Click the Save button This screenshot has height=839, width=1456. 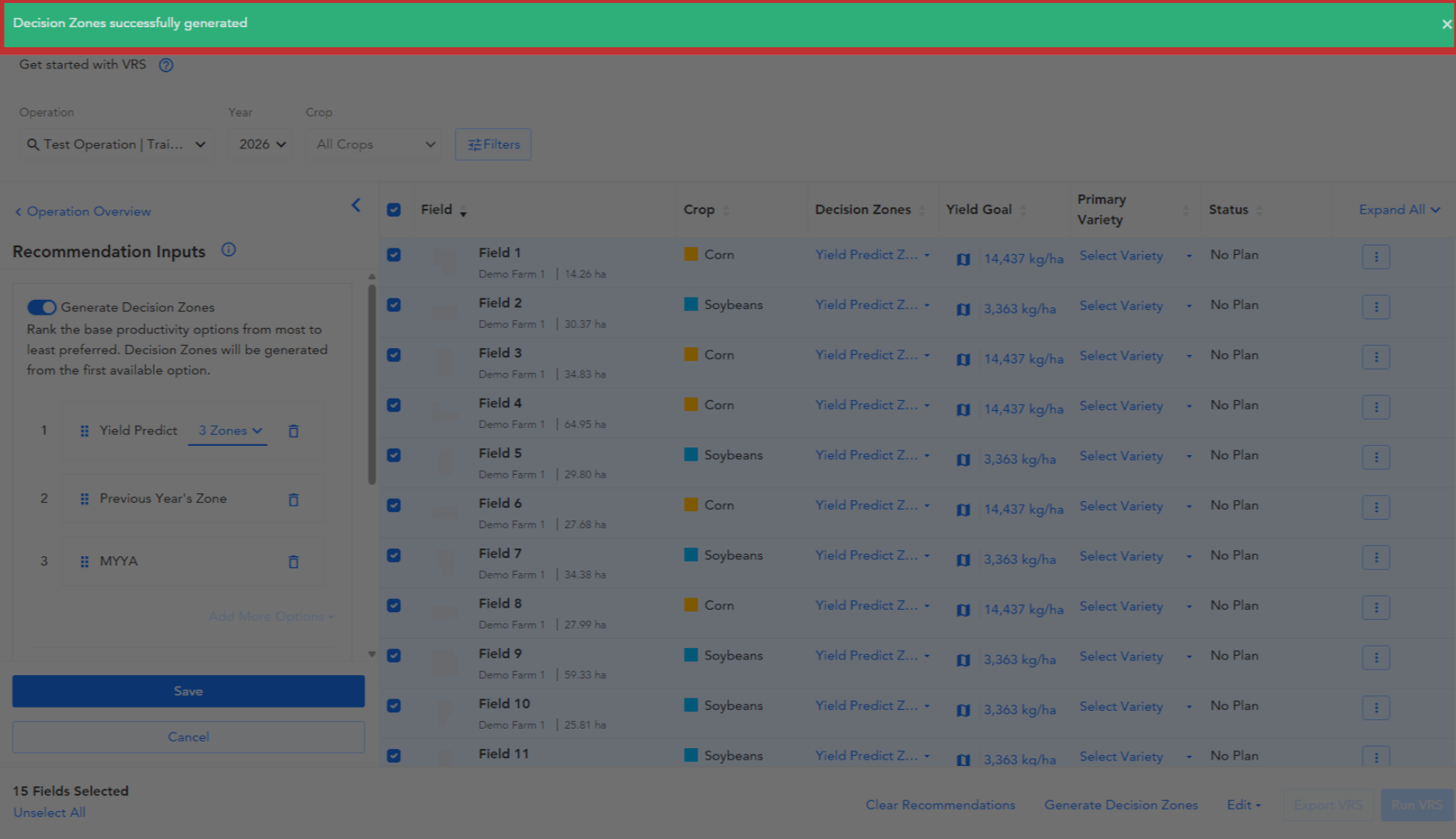189,691
